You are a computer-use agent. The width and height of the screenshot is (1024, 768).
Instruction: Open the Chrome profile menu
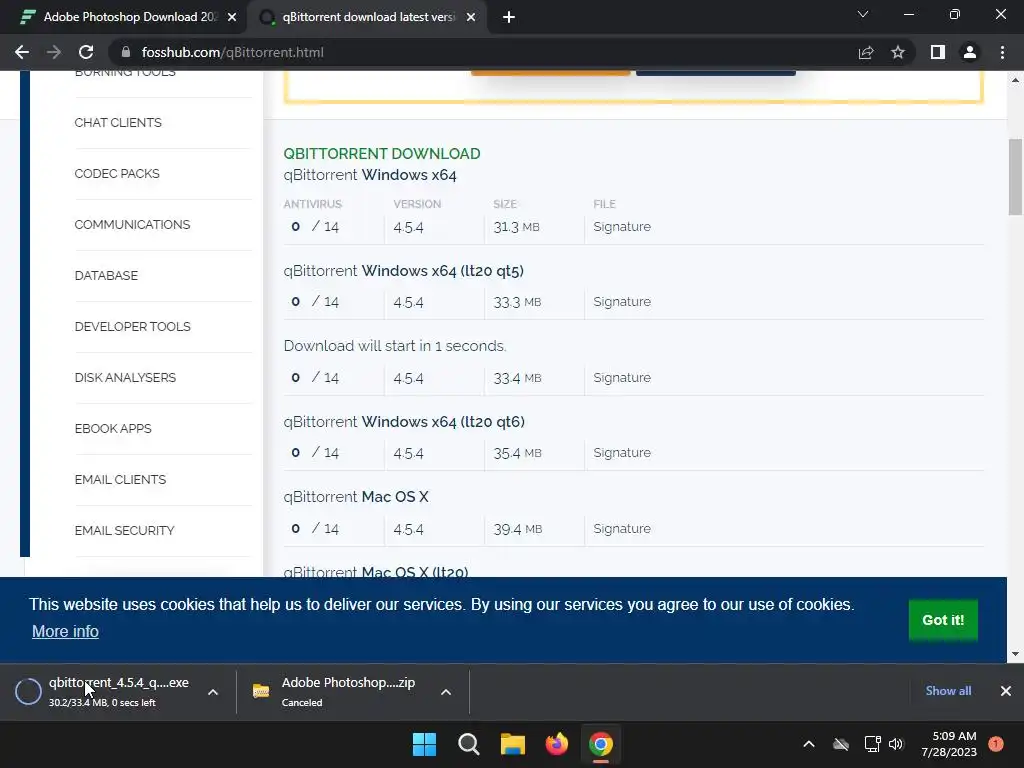(970, 52)
